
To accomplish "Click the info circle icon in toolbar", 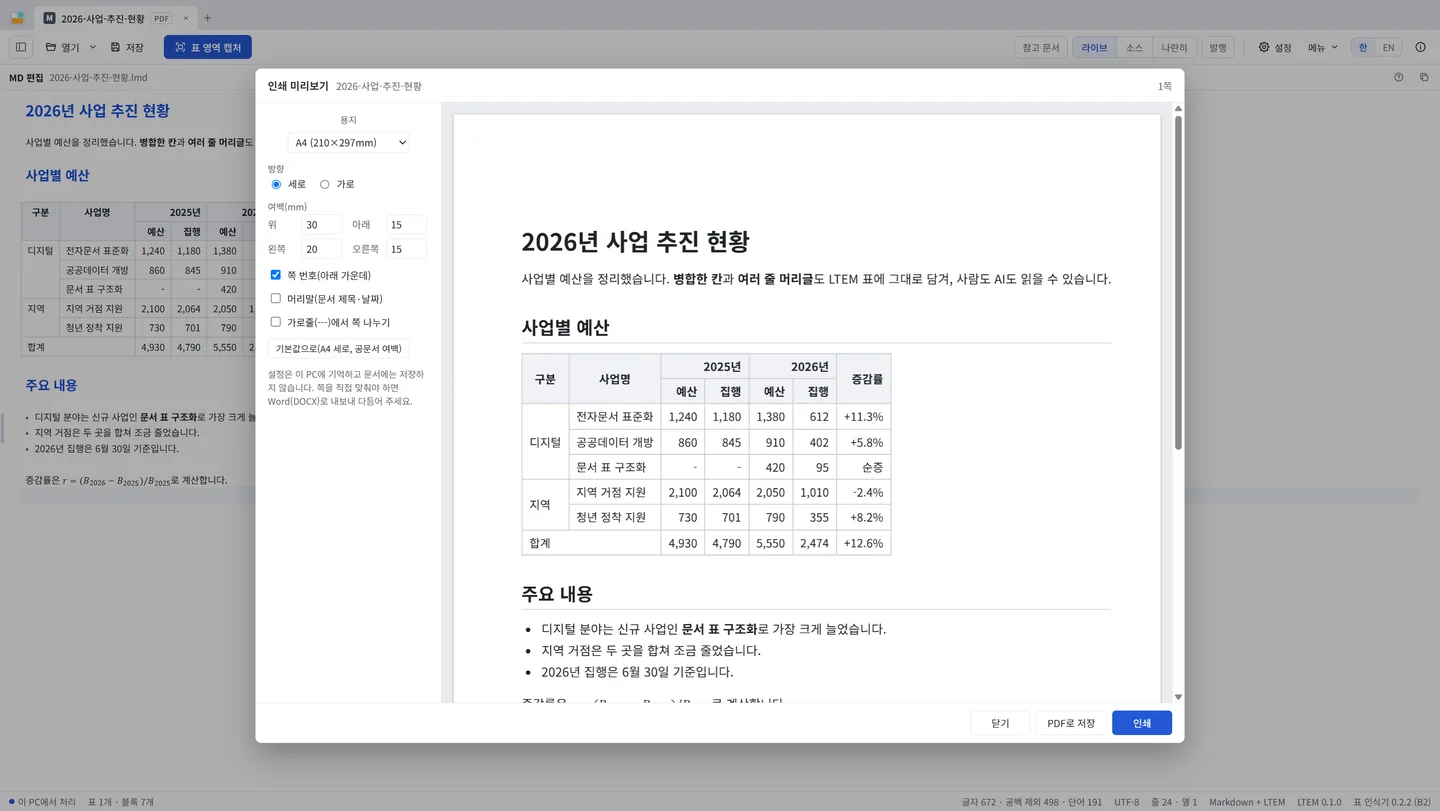I will click(1420, 47).
